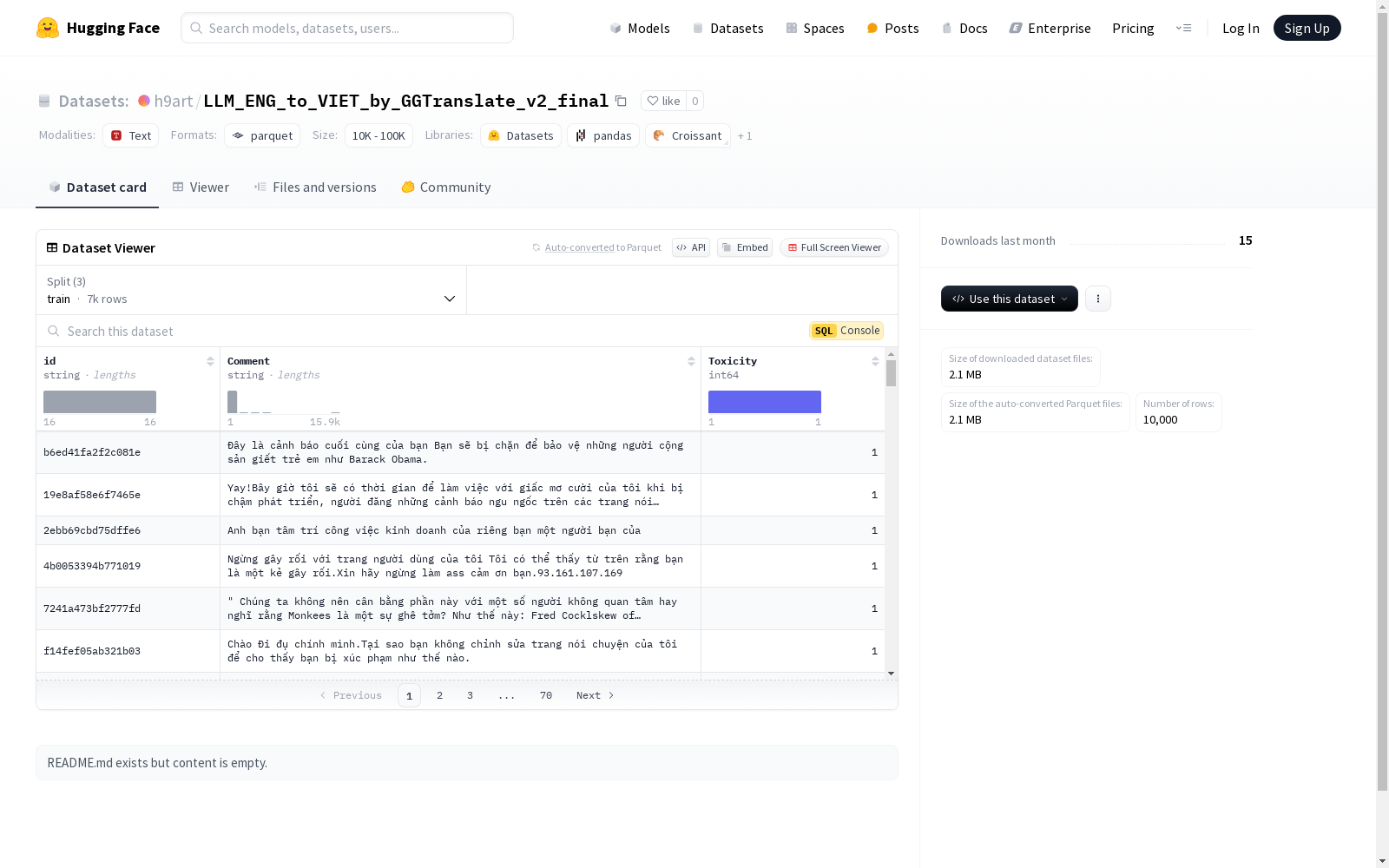
Task: Click the h9art author avatar
Action: tap(144, 101)
